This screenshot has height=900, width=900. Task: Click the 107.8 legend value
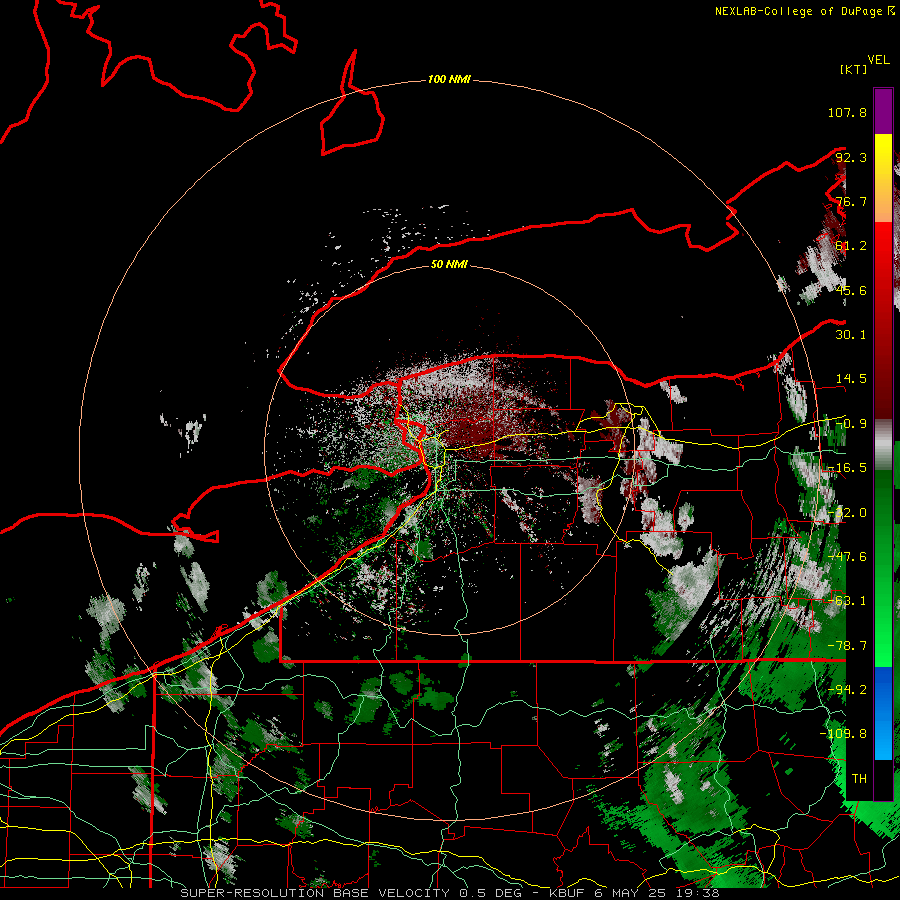pos(847,112)
